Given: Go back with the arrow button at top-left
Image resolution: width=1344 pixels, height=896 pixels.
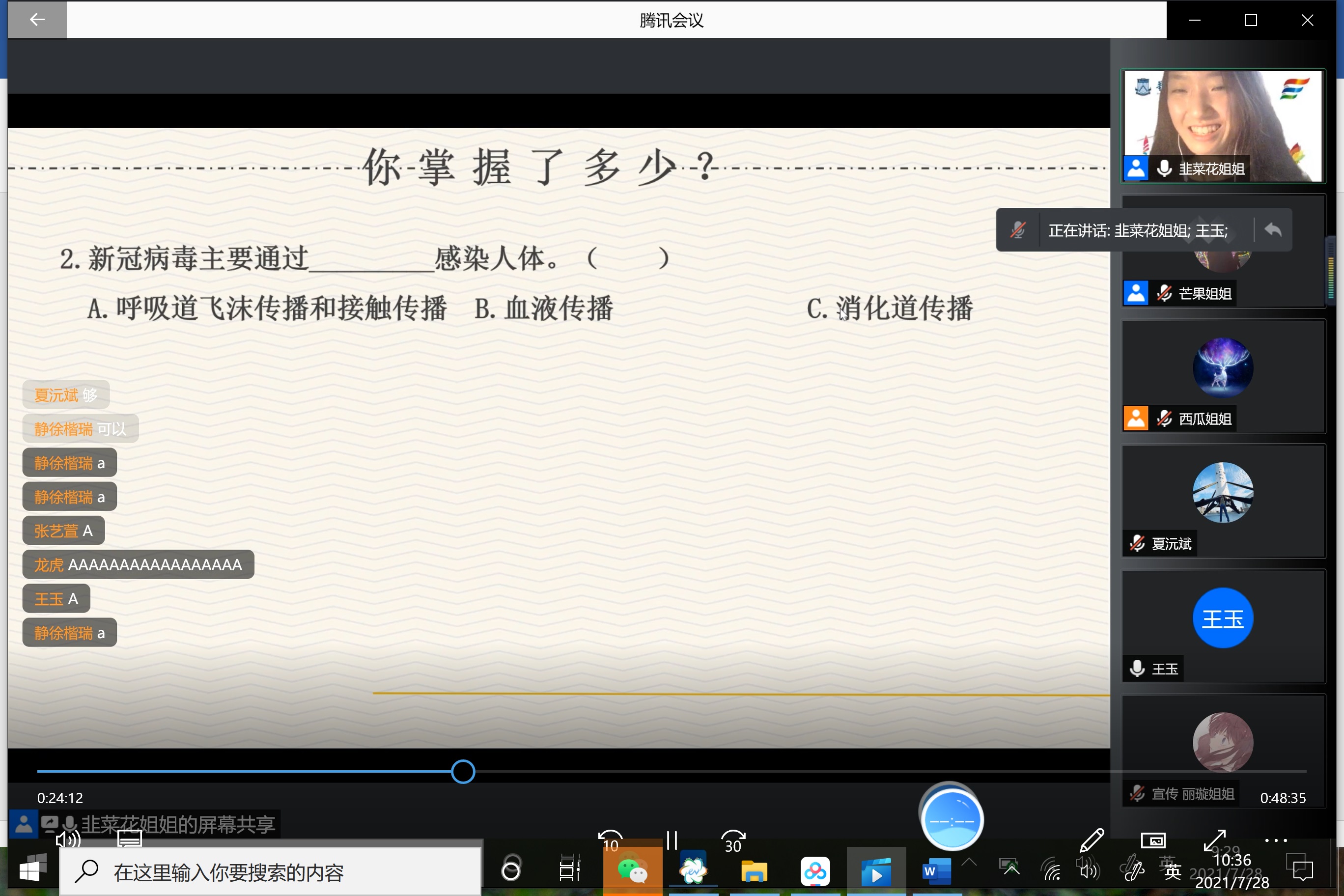Looking at the screenshot, I should pyautogui.click(x=37, y=20).
